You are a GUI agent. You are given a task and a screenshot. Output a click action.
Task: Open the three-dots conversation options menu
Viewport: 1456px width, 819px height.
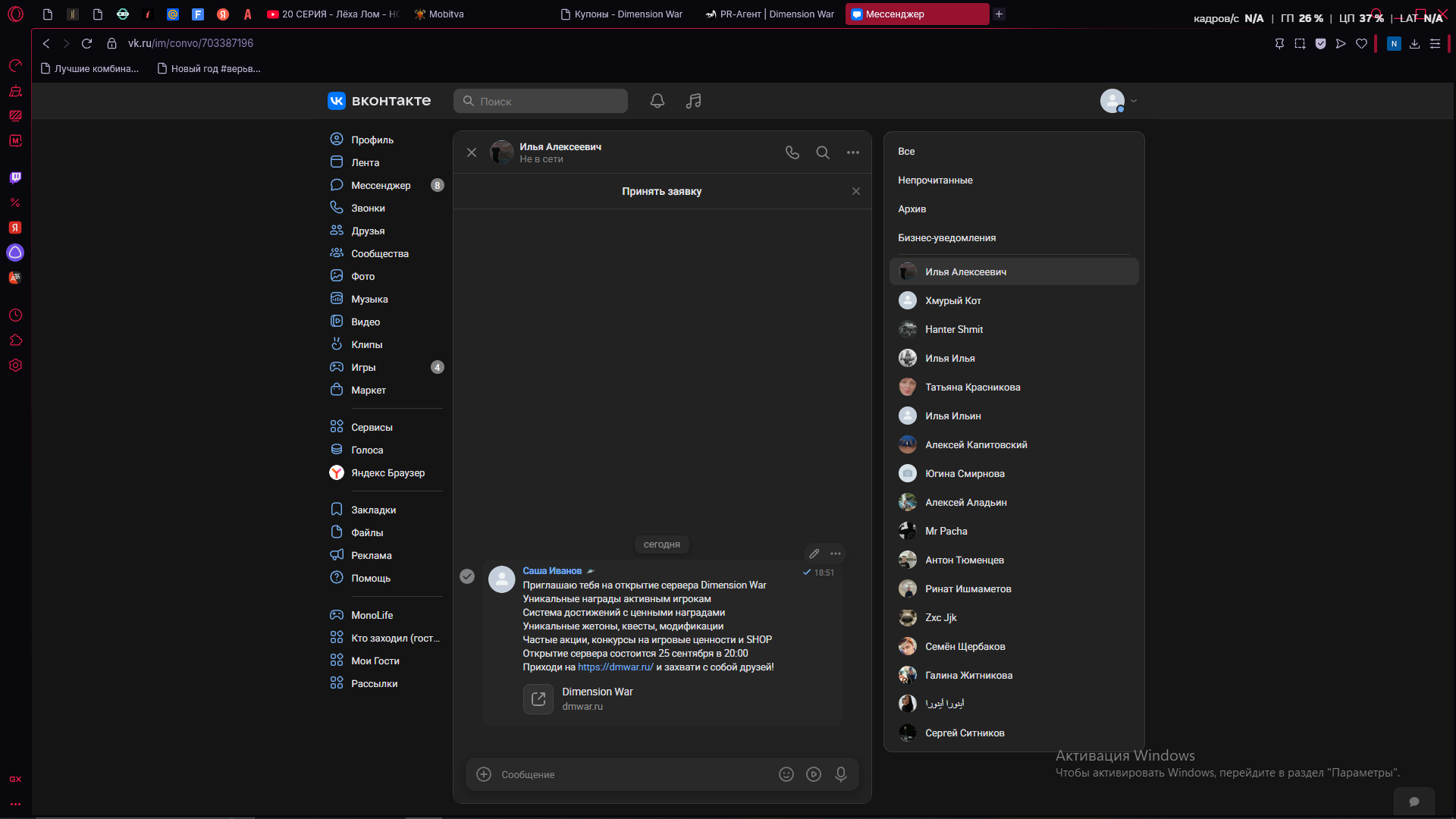click(x=853, y=152)
